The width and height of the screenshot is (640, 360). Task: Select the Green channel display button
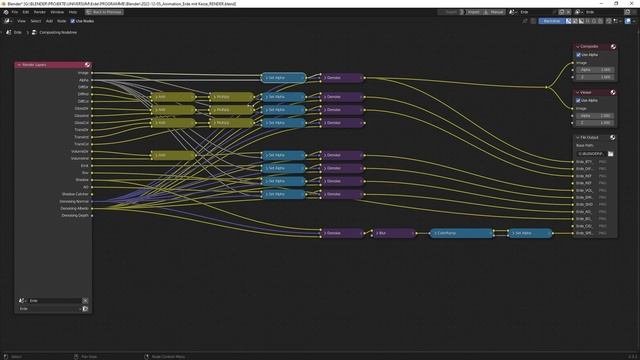coord(594,21)
